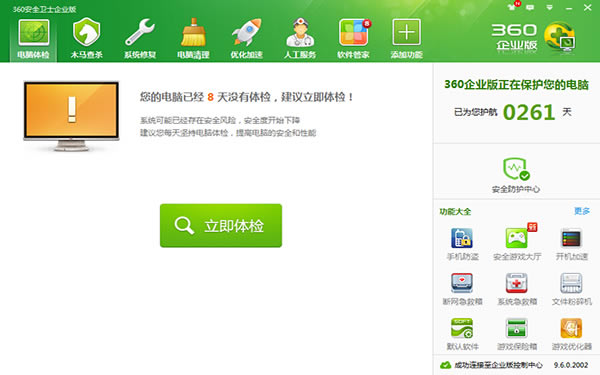Click the 功能大全 section label
This screenshot has width=600, height=375.
click(x=455, y=211)
